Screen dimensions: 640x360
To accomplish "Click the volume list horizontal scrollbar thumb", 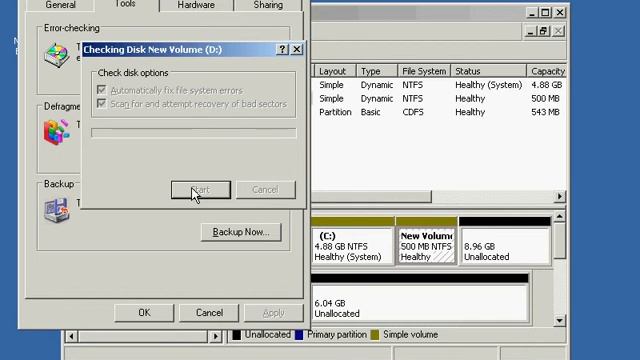I will [371, 197].
